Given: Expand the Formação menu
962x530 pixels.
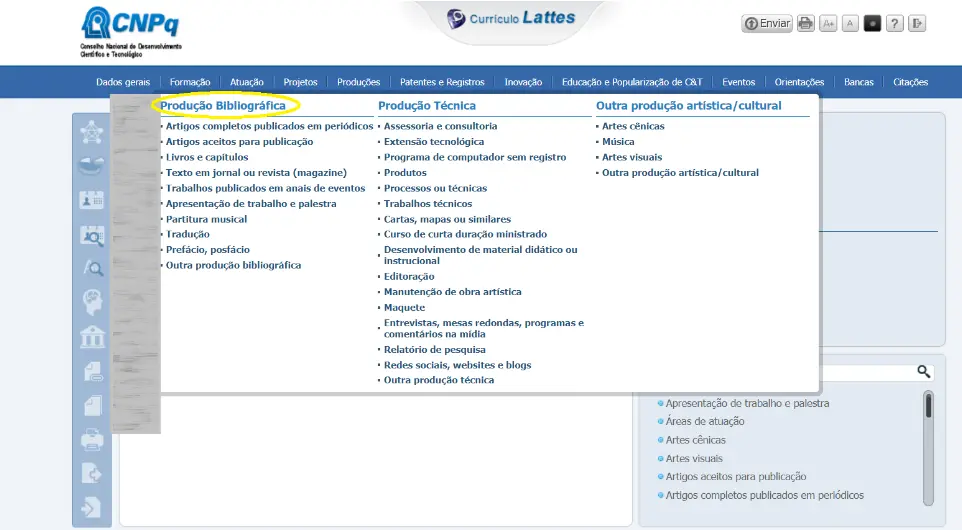Looking at the screenshot, I should pos(190,82).
